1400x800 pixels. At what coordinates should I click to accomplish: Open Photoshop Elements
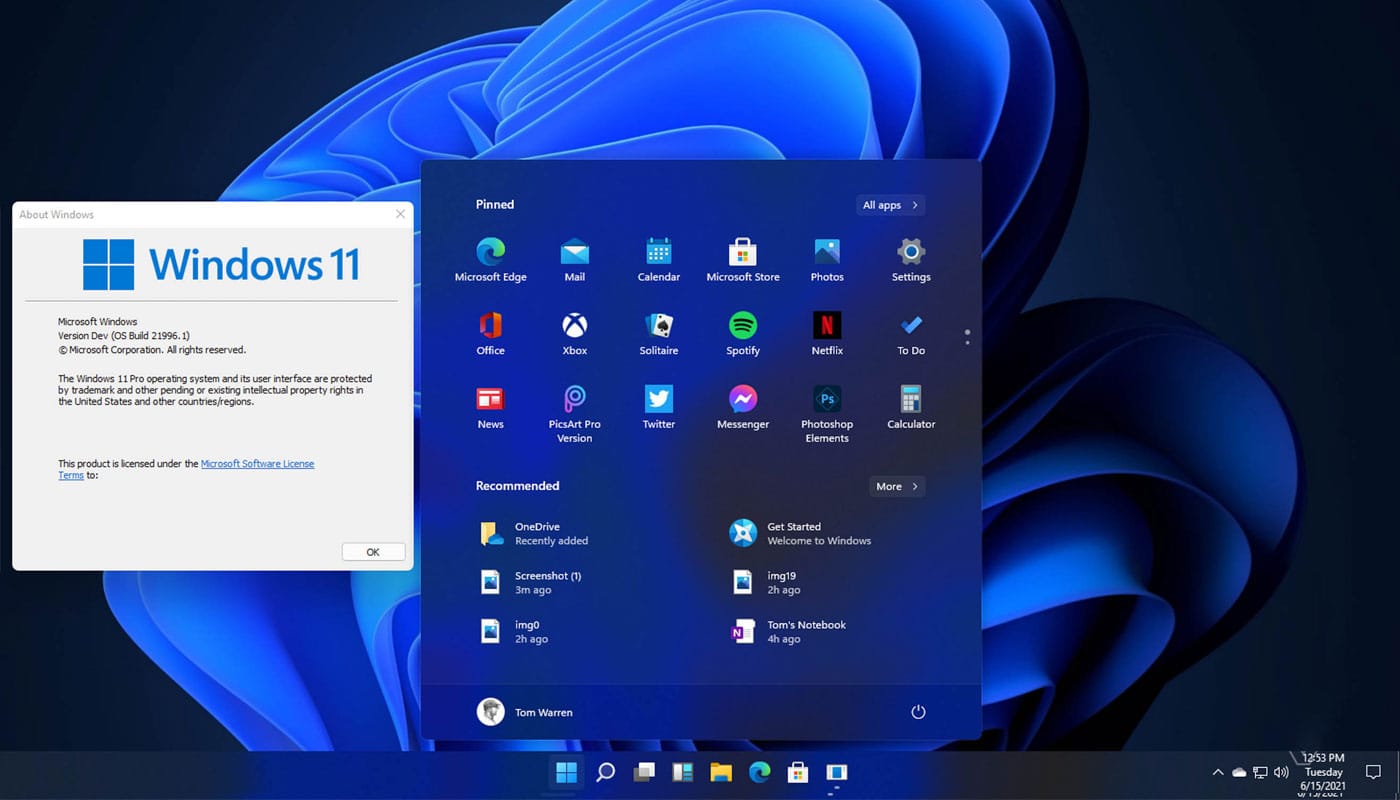pos(827,413)
